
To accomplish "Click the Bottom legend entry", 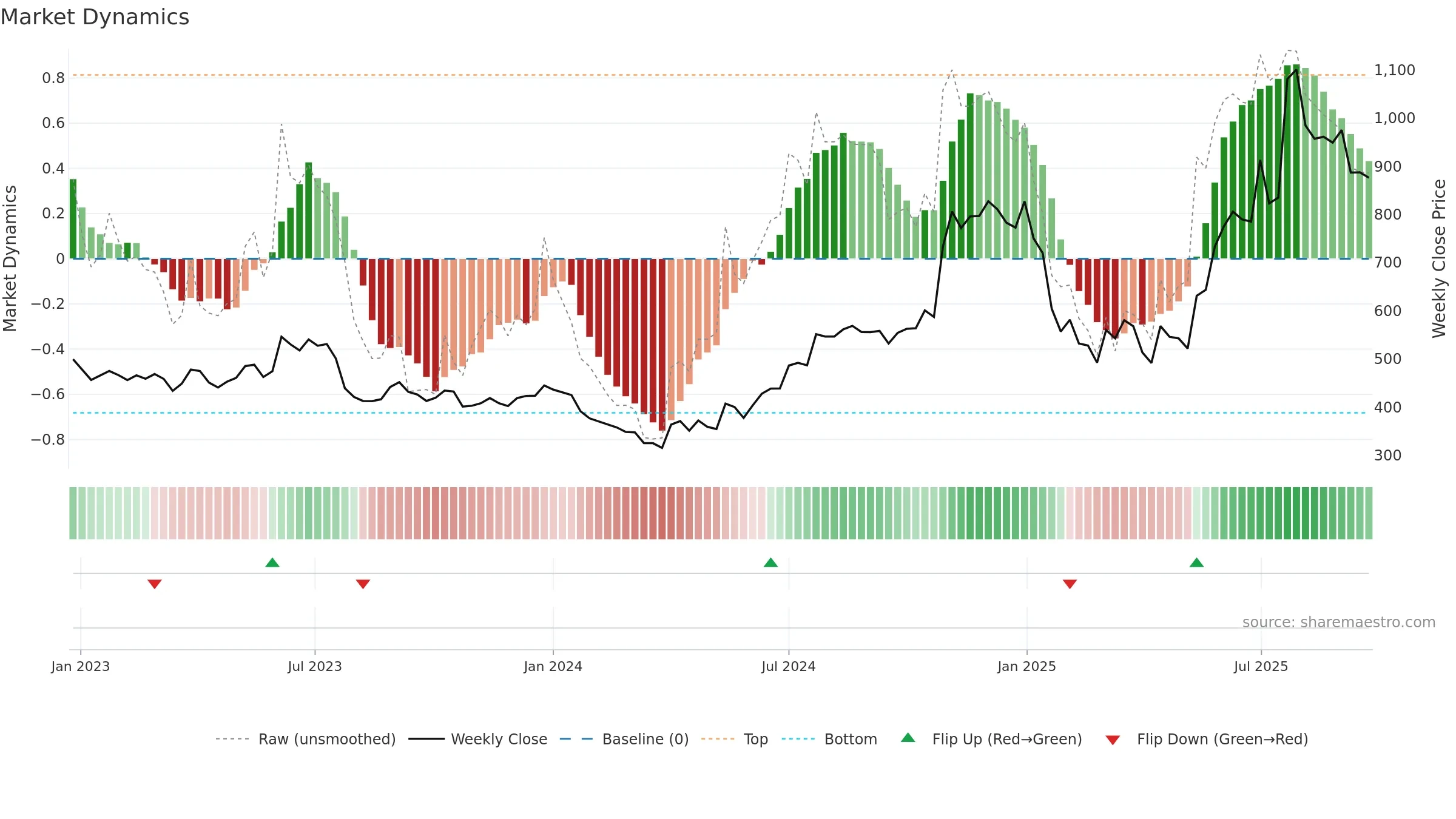I will tap(829, 739).
